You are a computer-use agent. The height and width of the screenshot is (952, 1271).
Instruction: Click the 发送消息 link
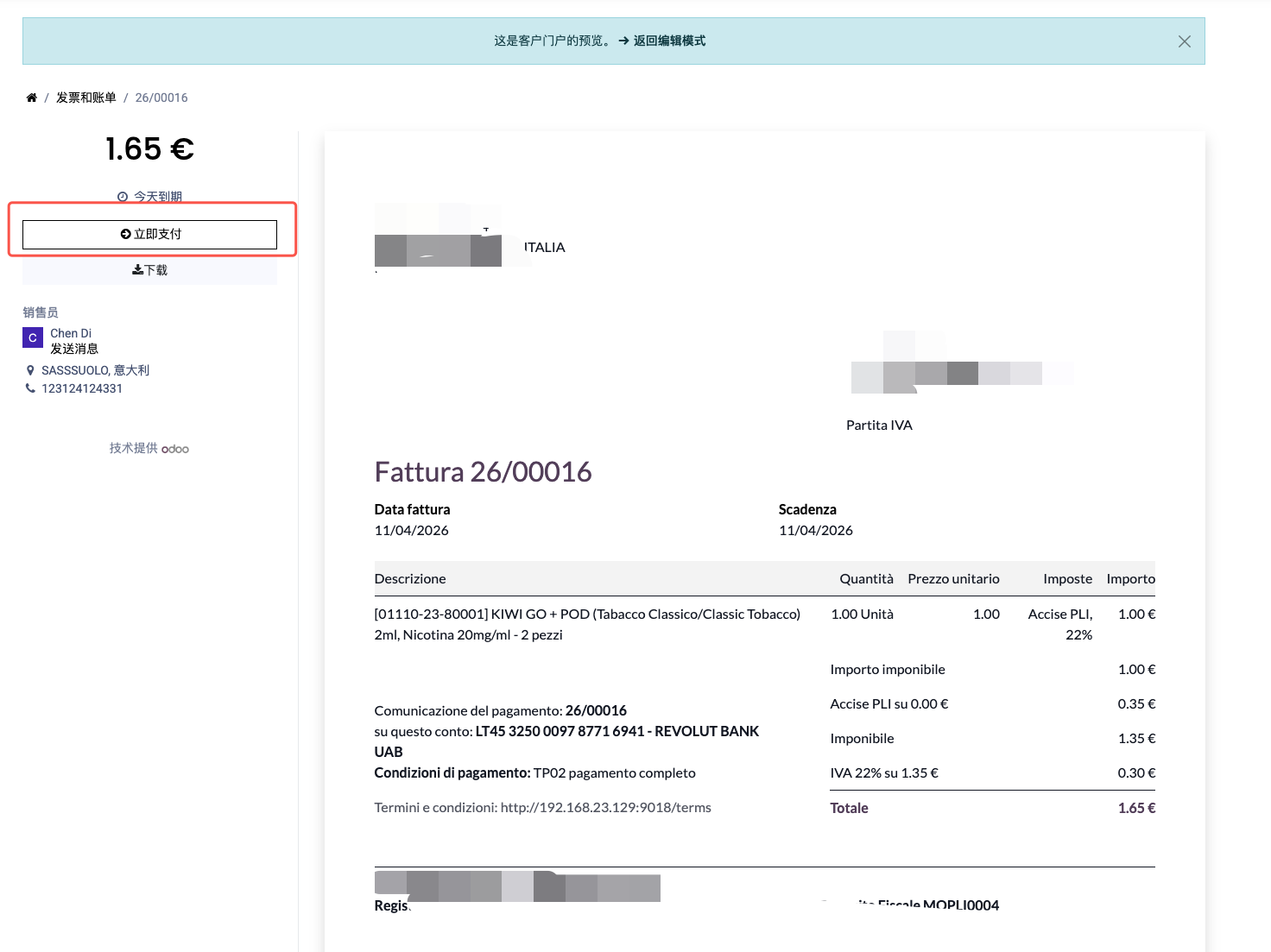point(74,349)
